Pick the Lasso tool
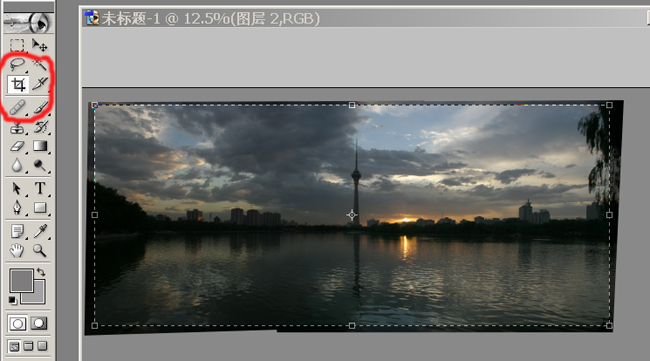Screen dimensions: 650x361 pyautogui.click(x=17, y=65)
